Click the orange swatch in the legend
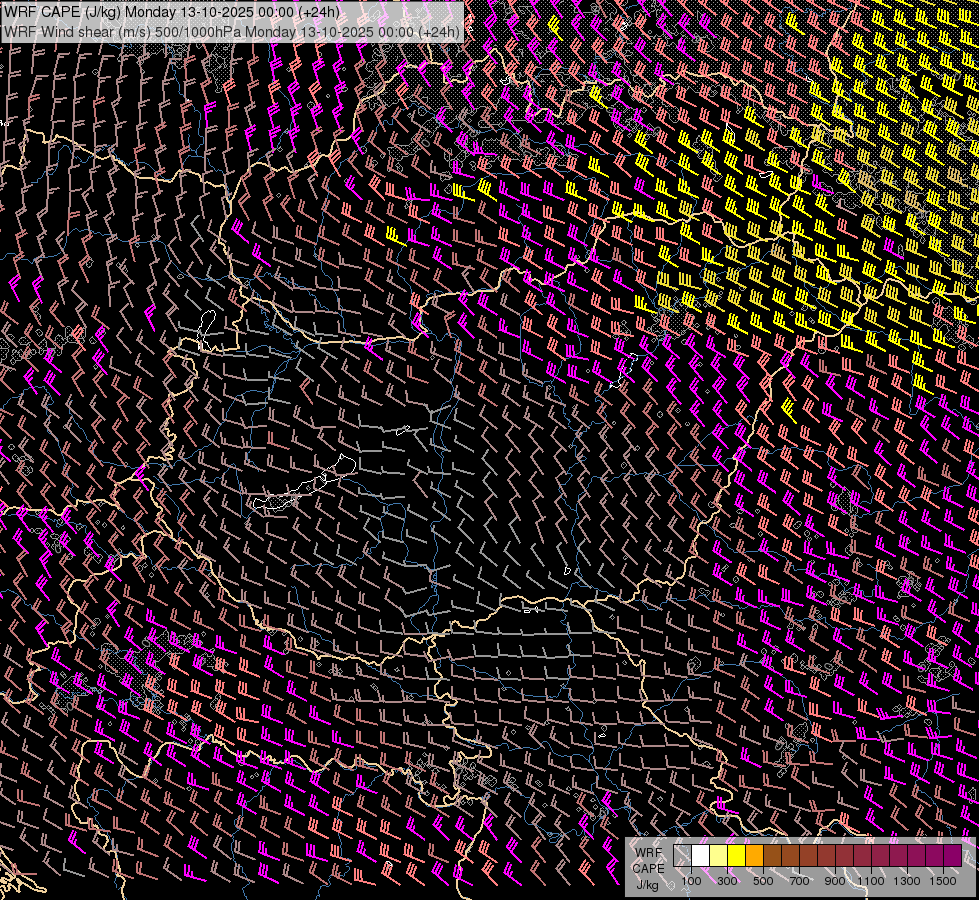Screen dimensions: 979x900 (x=755, y=856)
